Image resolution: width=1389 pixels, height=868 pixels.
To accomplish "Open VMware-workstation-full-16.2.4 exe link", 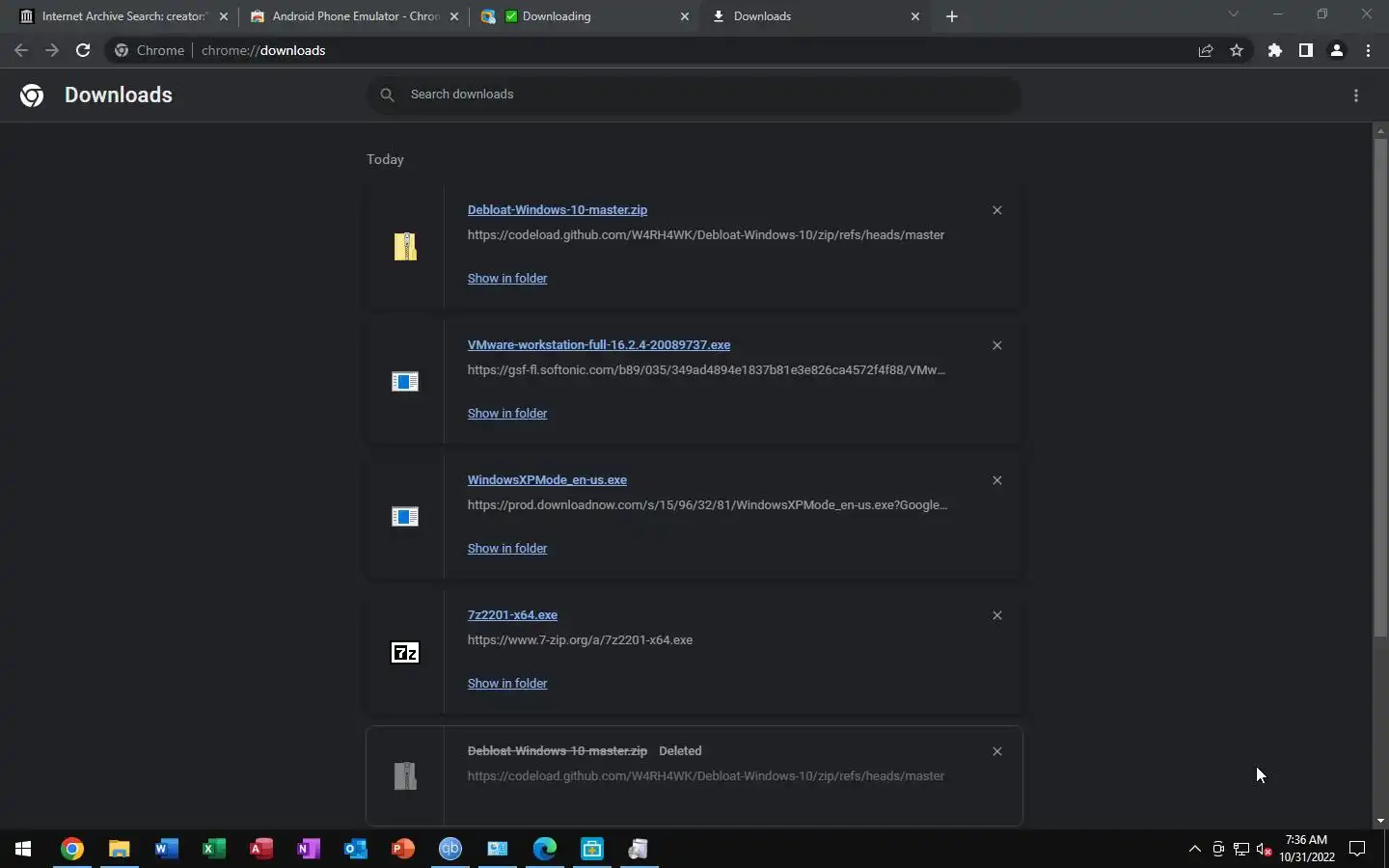I will point(599,344).
